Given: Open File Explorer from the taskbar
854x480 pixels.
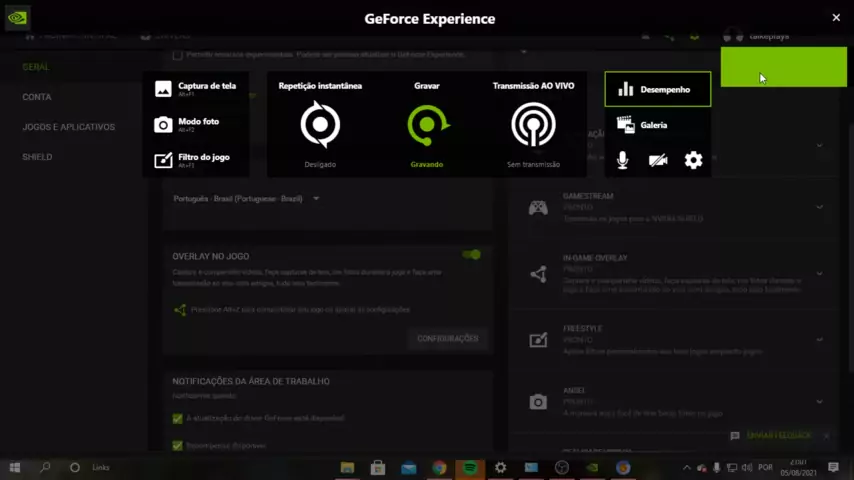Looking at the screenshot, I should (347, 467).
